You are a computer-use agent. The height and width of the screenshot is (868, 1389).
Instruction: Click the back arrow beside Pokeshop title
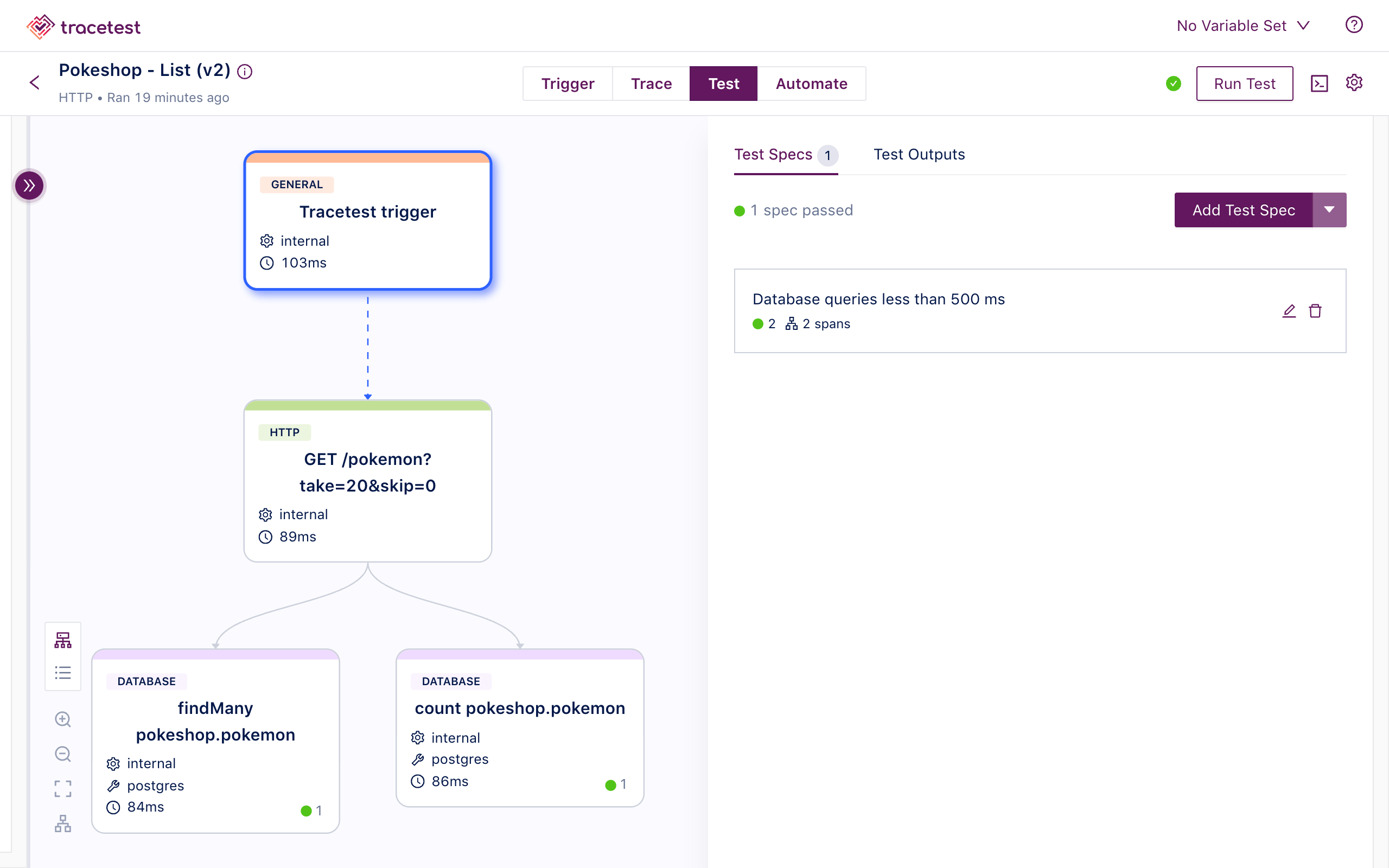click(34, 82)
